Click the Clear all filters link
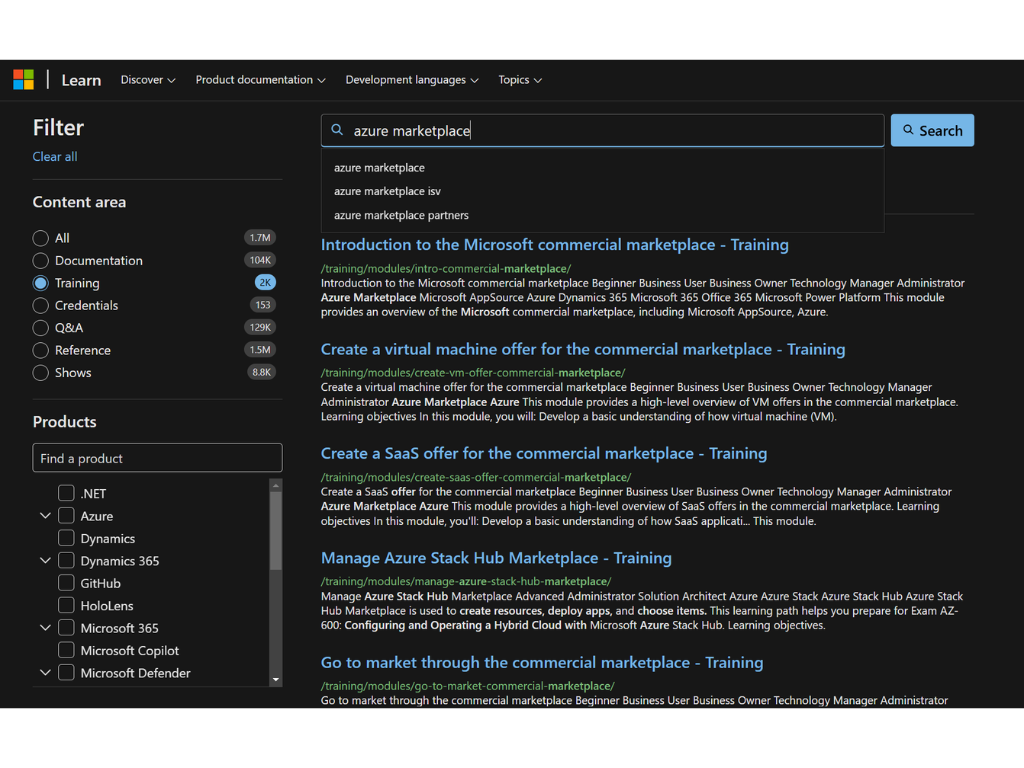The width and height of the screenshot is (1024, 768). coord(55,157)
